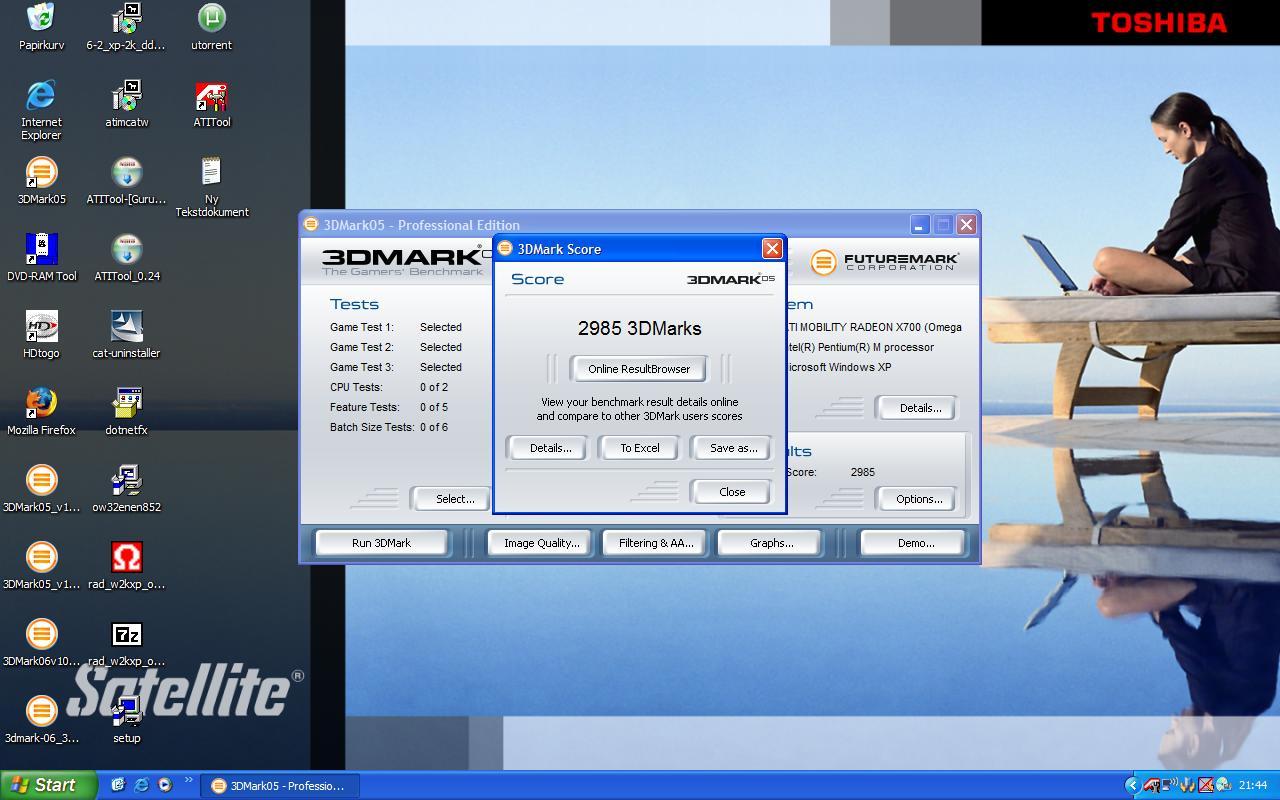Click the CD drive tray icon
1280x800 pixels.
coord(1224,785)
